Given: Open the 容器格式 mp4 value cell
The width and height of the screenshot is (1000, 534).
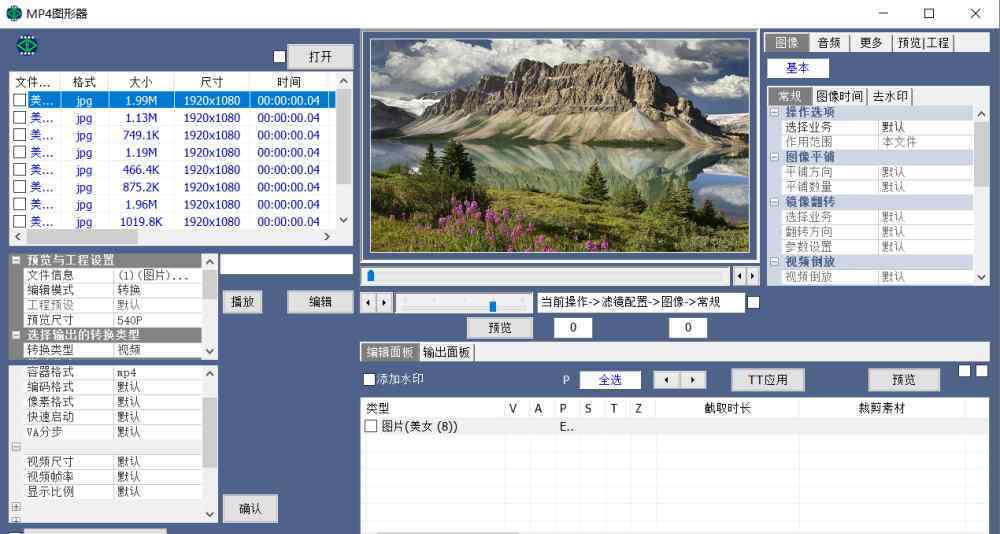Looking at the screenshot, I should pos(158,372).
